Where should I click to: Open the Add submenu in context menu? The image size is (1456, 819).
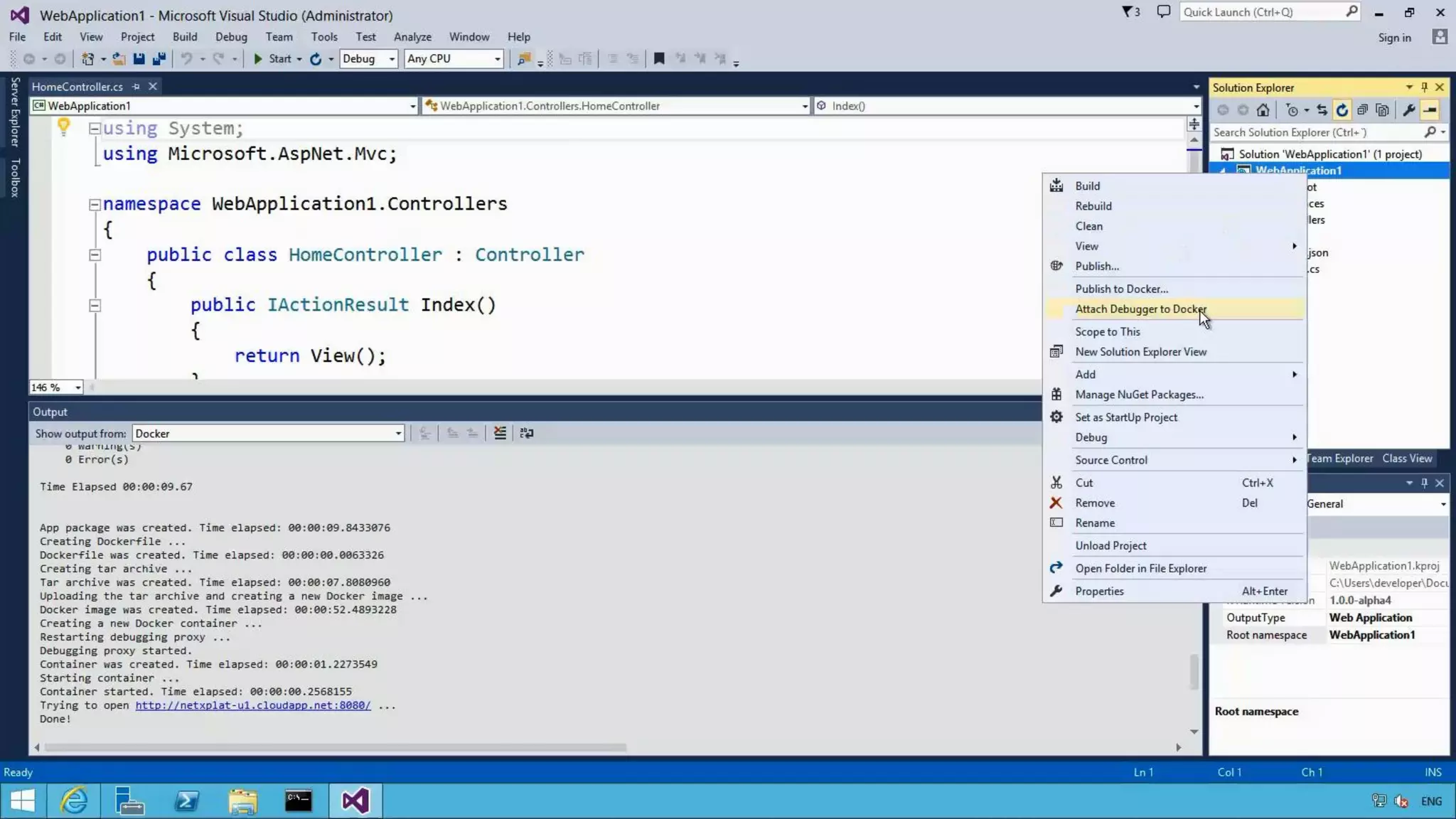1174,375
